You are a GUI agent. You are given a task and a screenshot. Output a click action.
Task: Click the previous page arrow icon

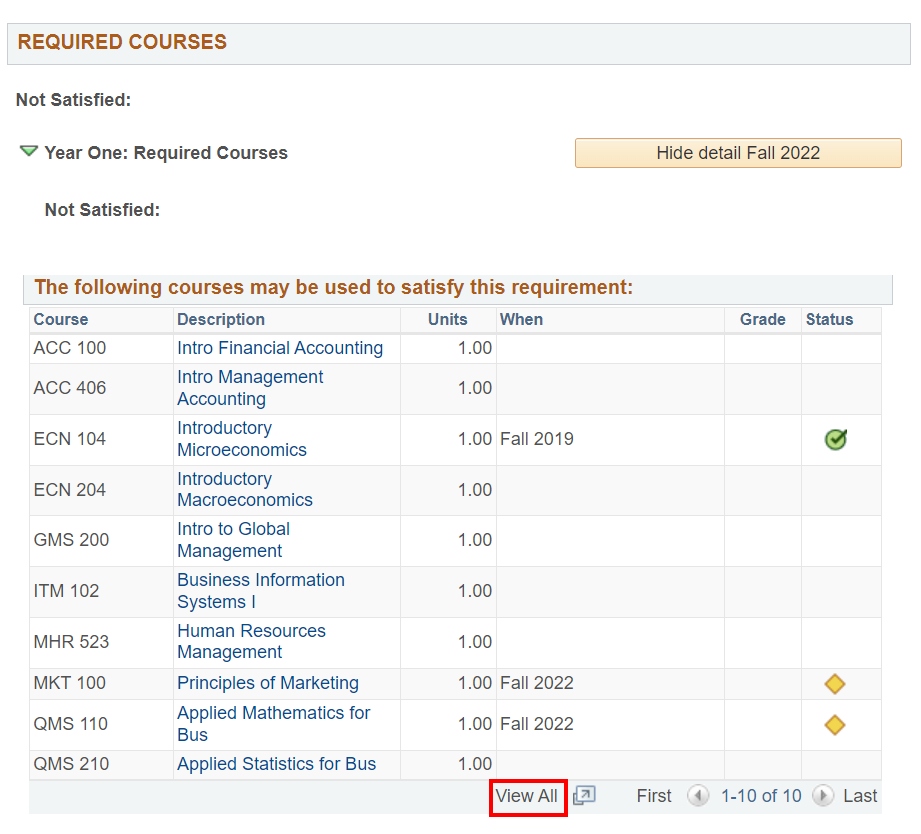[x=698, y=796]
